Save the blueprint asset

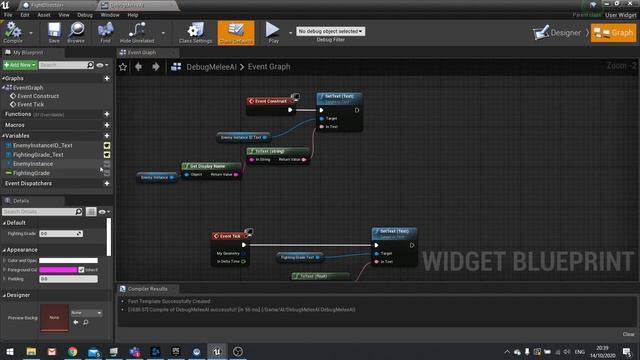54,32
